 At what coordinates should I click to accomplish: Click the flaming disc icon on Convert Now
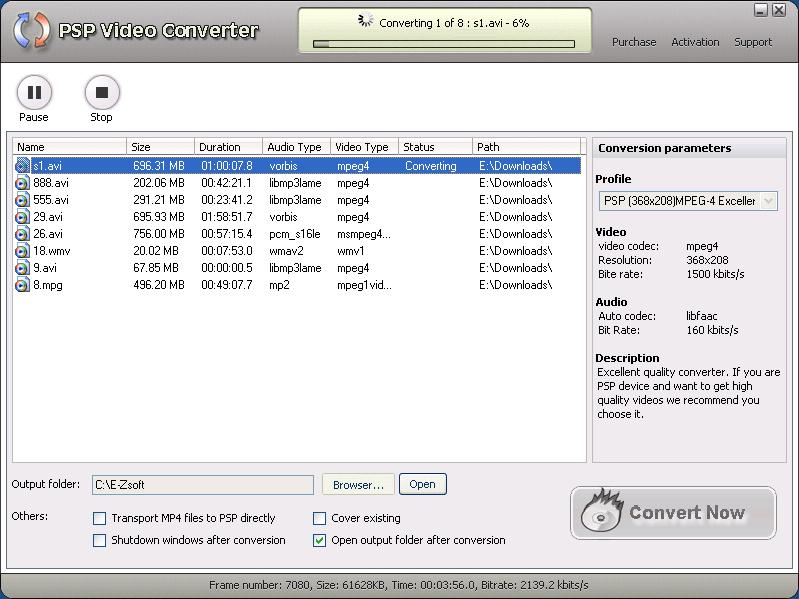[x=602, y=511]
